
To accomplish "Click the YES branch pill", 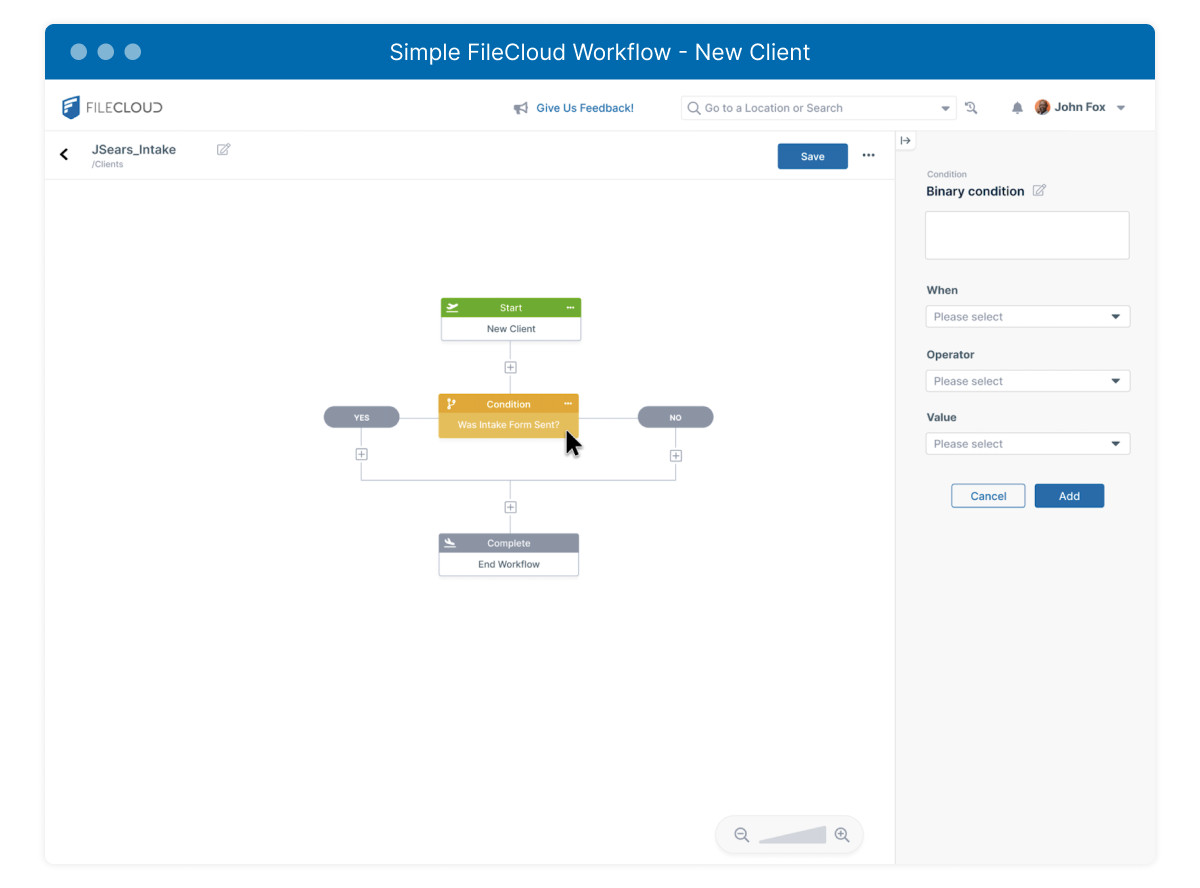I will click(361, 417).
